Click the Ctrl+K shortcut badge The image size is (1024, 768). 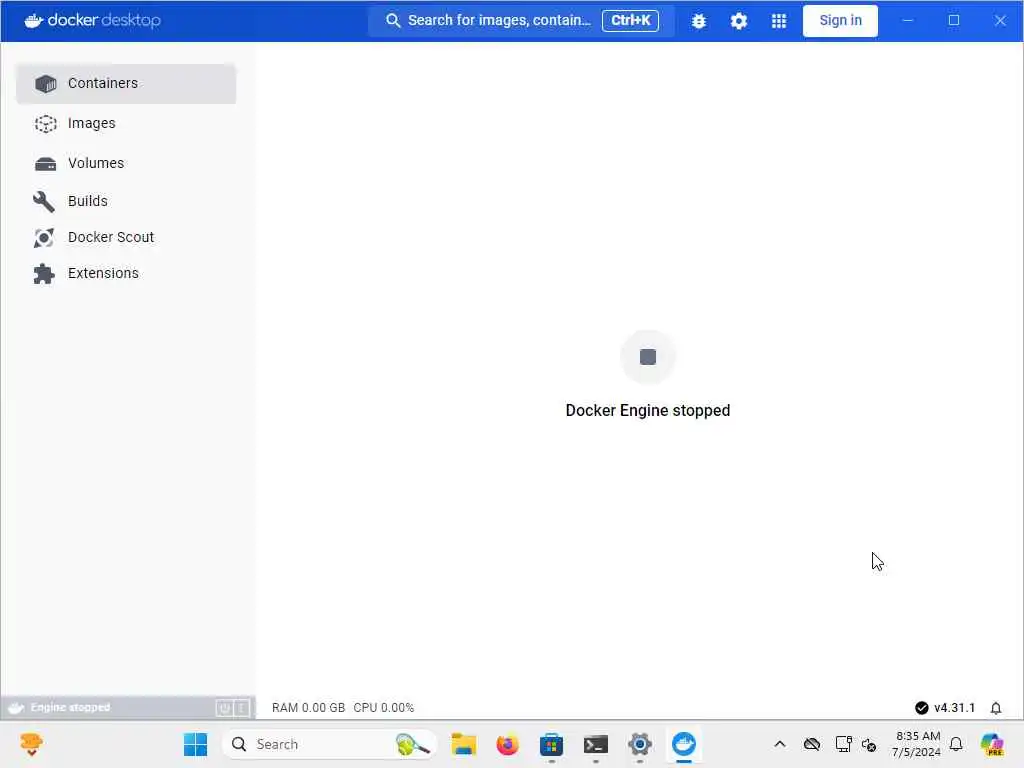pos(630,20)
